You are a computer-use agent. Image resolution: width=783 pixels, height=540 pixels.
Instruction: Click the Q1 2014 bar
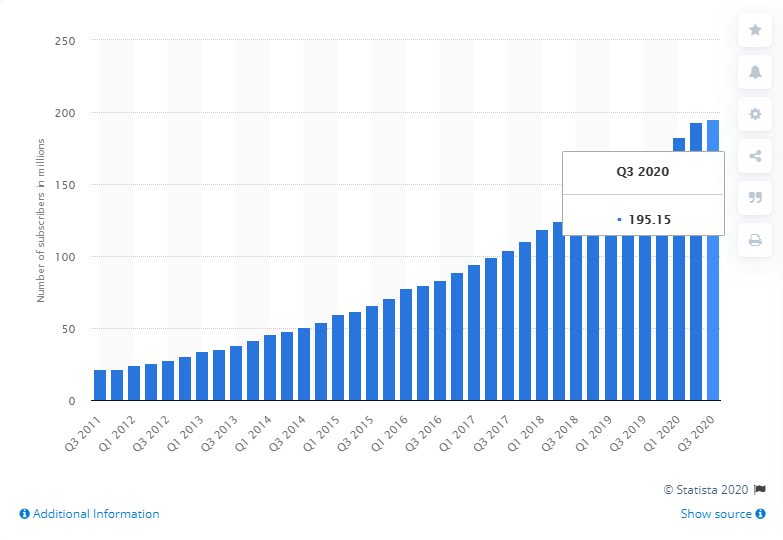270,368
